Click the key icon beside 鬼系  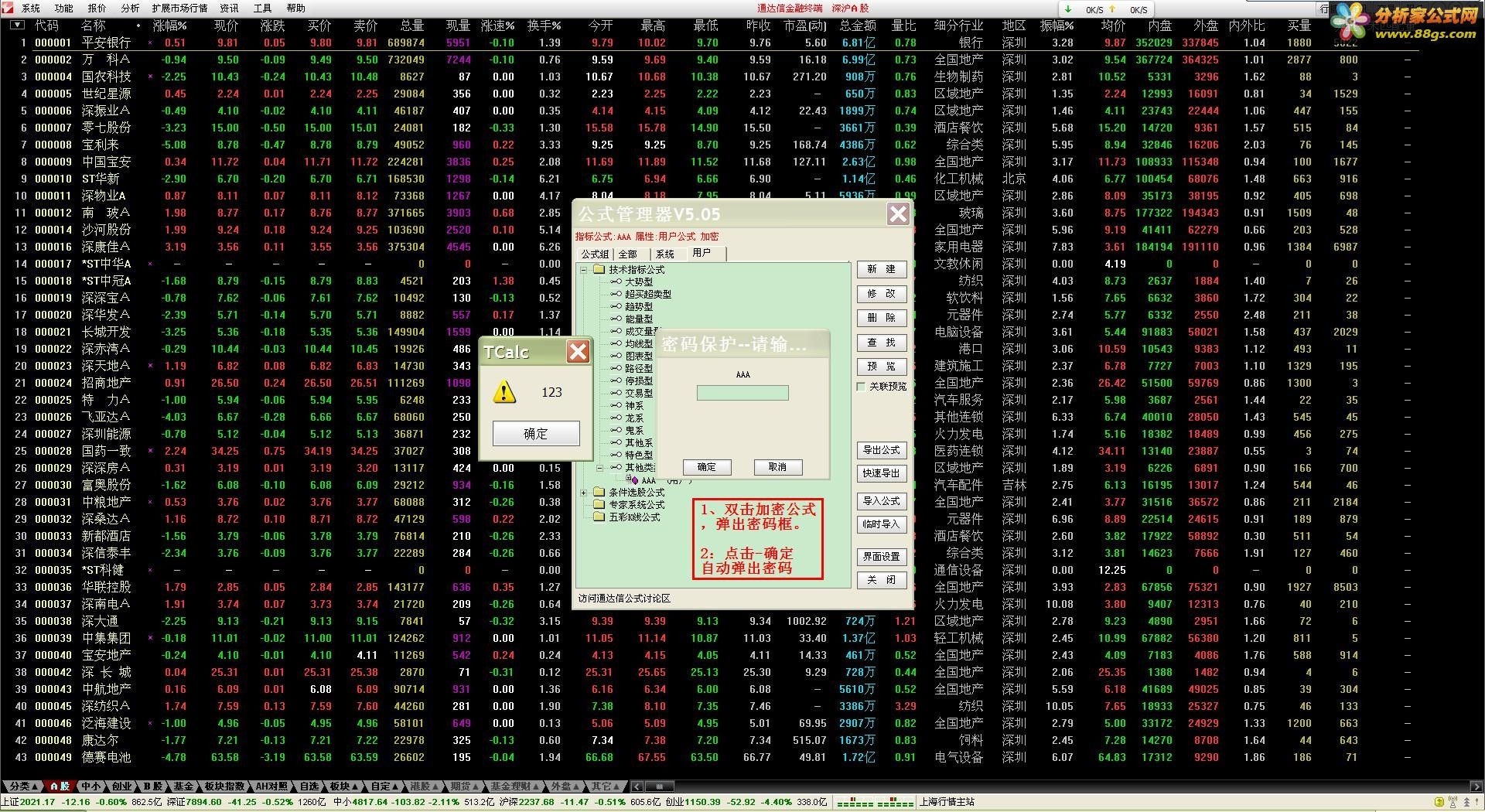[x=616, y=431]
